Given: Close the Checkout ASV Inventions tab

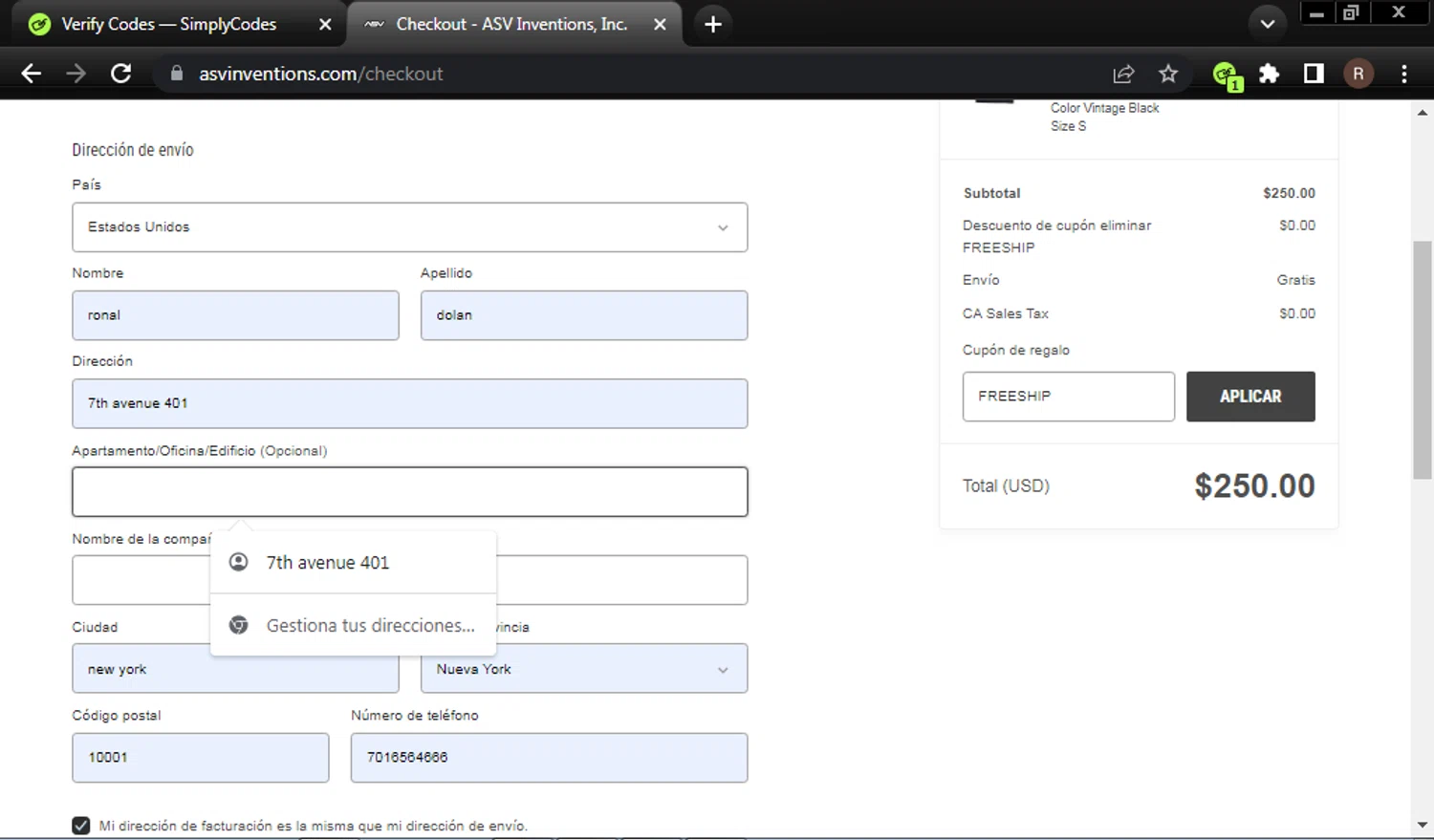Looking at the screenshot, I should tap(660, 25).
